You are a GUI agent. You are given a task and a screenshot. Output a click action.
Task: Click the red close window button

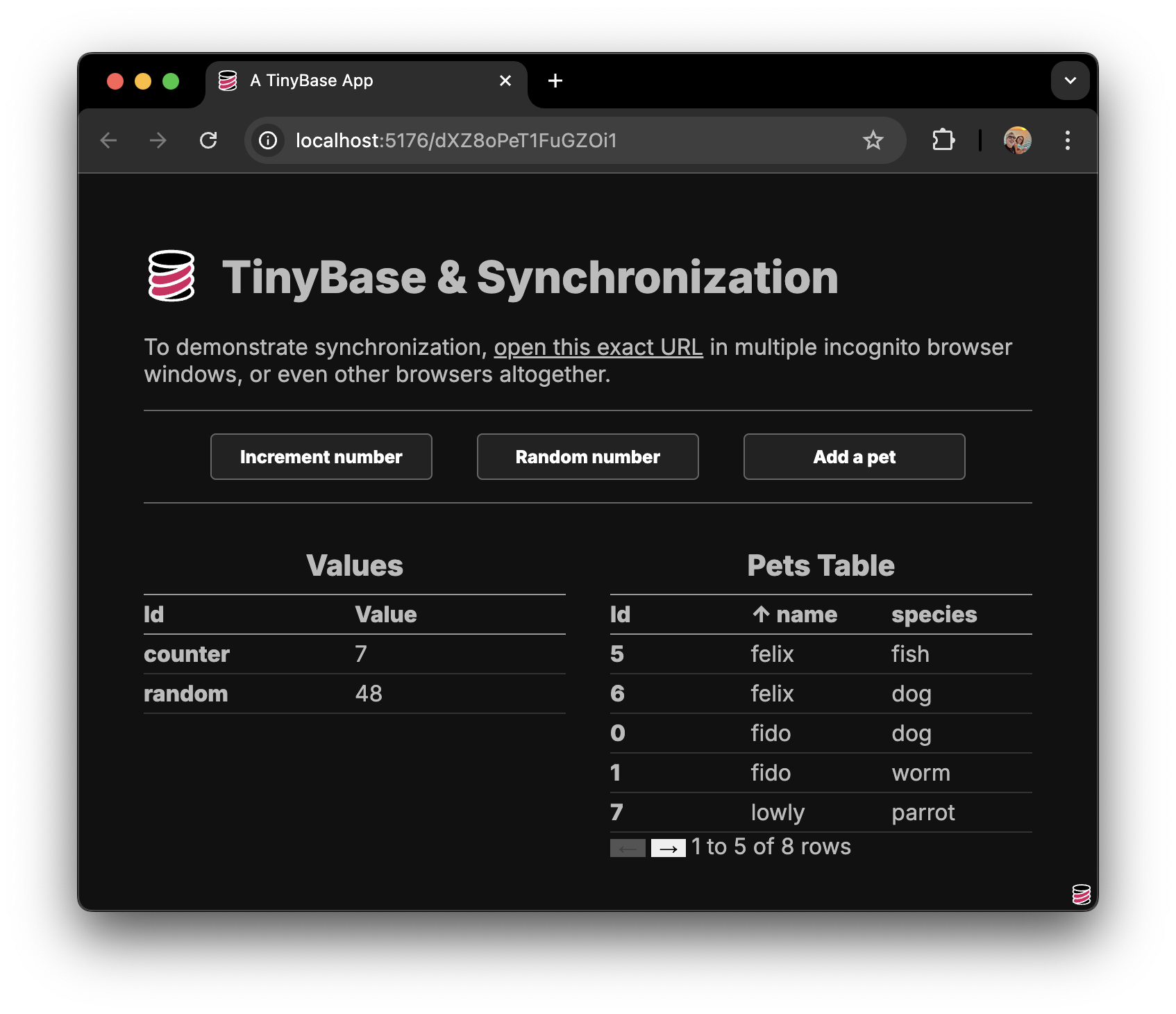click(x=115, y=81)
